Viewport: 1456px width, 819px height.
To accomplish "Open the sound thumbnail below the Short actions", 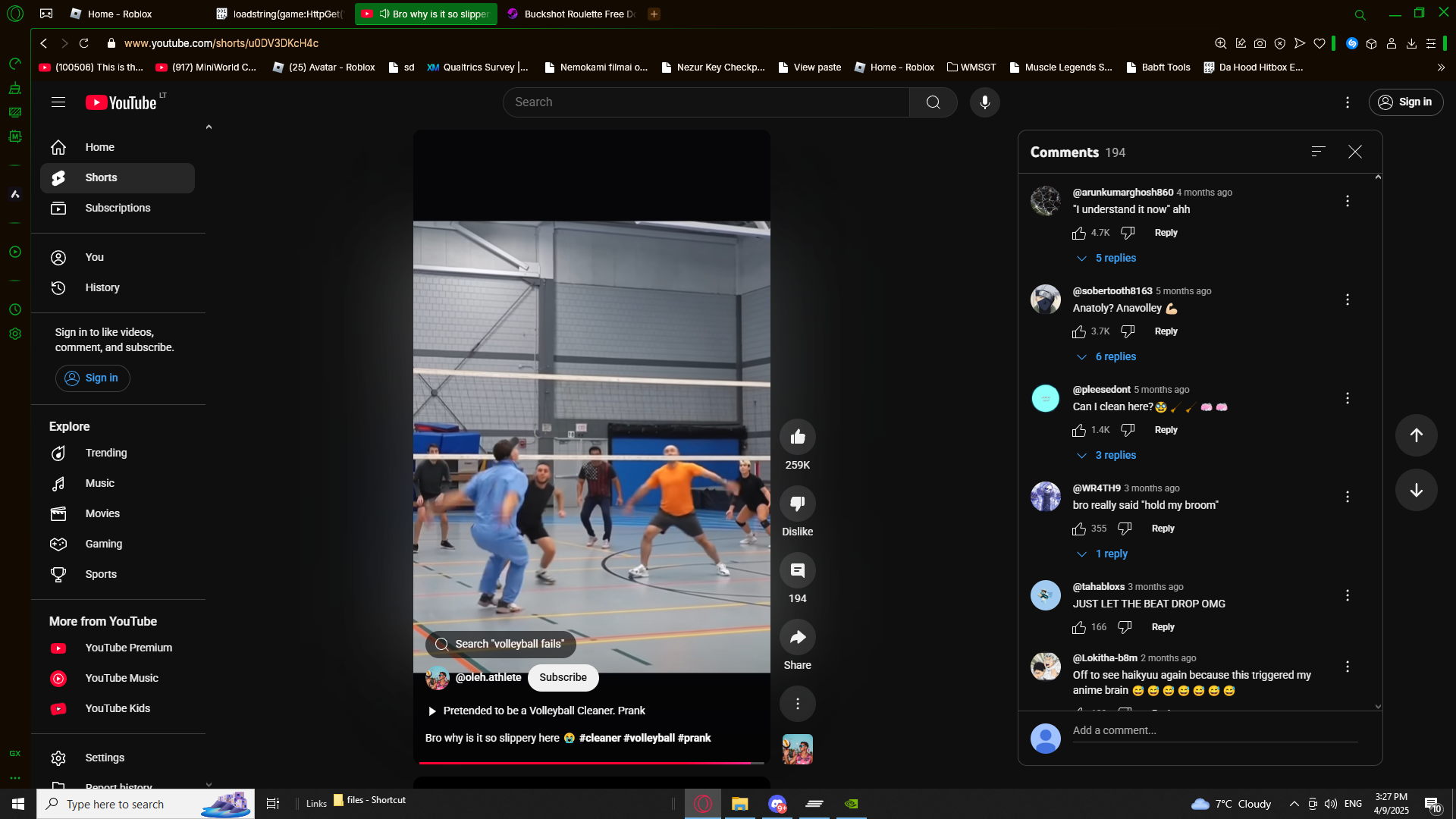I will point(797,749).
